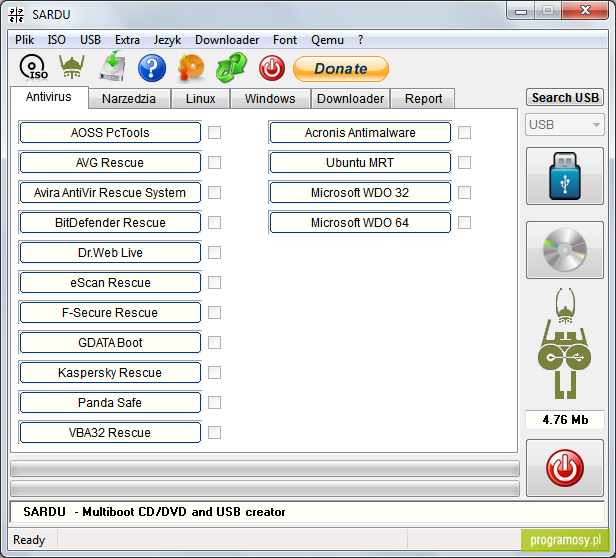
Task: Tick the Panda Safe checkbox
Action: (x=214, y=402)
